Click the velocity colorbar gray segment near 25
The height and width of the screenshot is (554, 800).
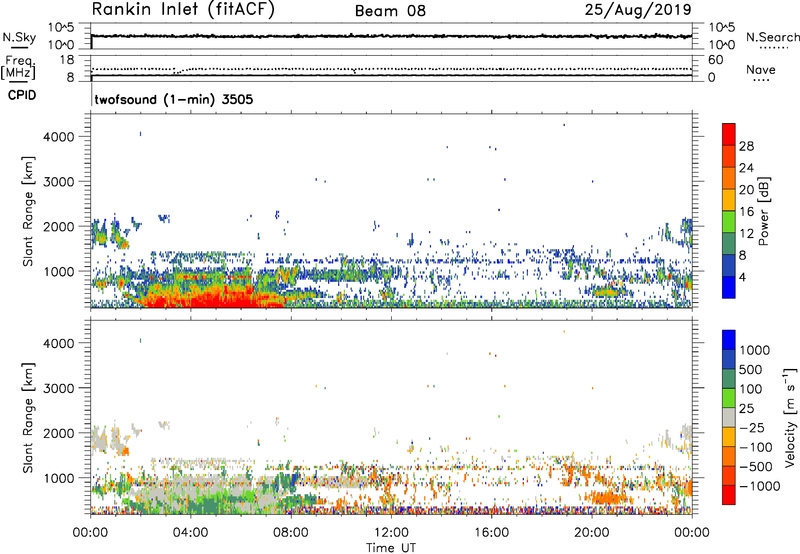tap(729, 417)
